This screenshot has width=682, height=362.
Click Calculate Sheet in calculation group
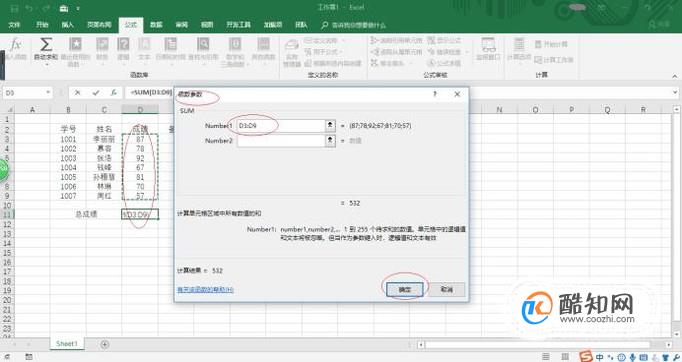point(554,60)
